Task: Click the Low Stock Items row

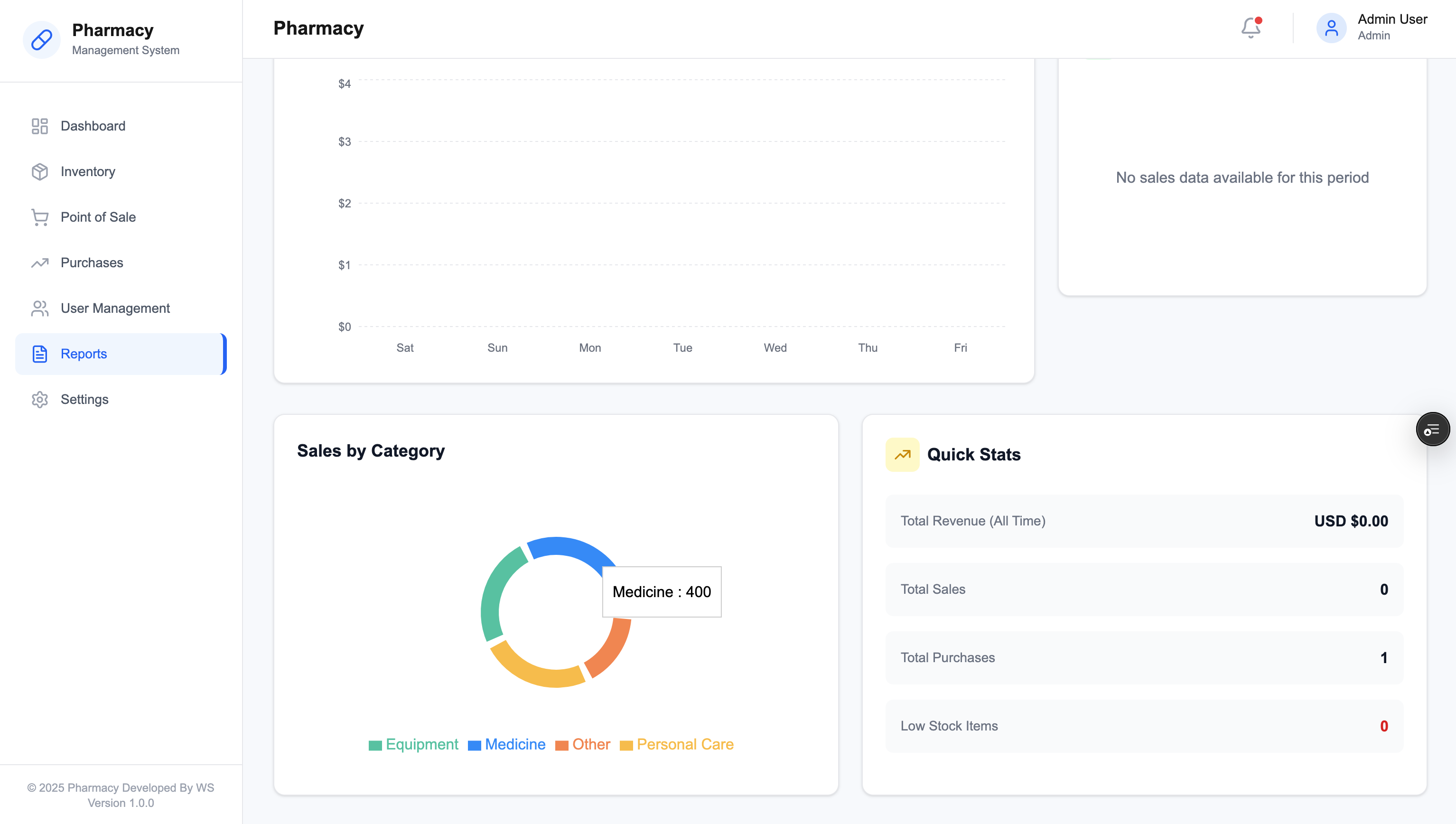Action: pyautogui.click(x=1144, y=726)
